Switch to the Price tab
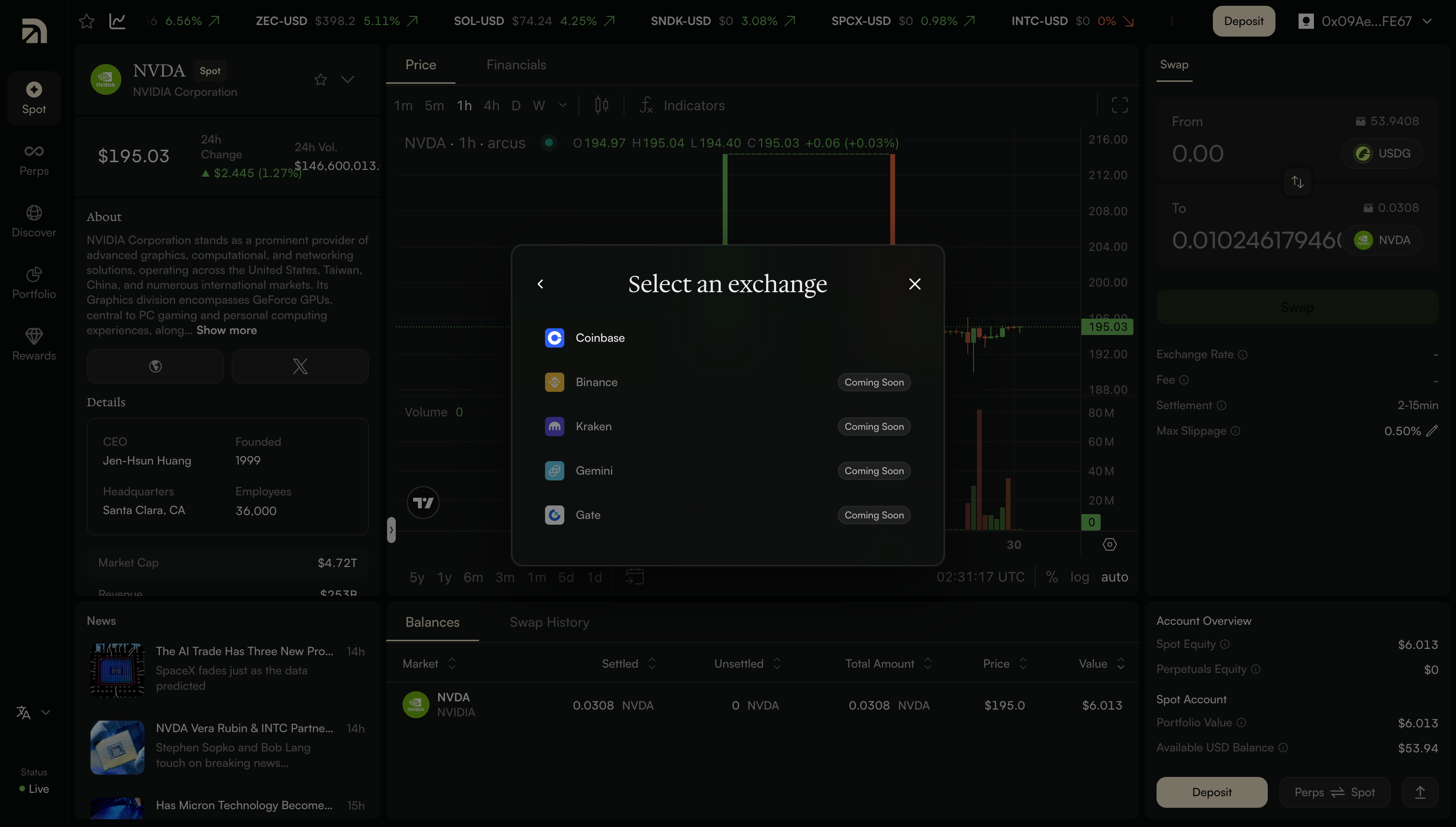Image resolution: width=1456 pixels, height=827 pixels. 420,65
